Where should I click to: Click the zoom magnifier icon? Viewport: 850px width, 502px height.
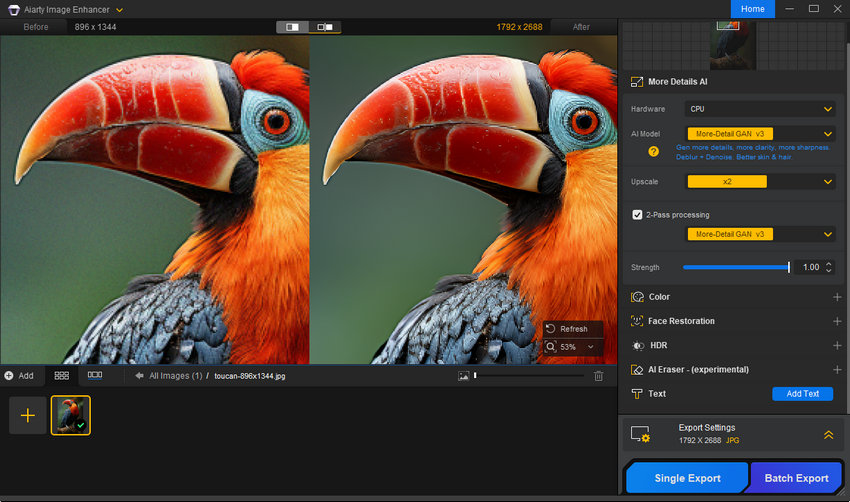tap(551, 347)
